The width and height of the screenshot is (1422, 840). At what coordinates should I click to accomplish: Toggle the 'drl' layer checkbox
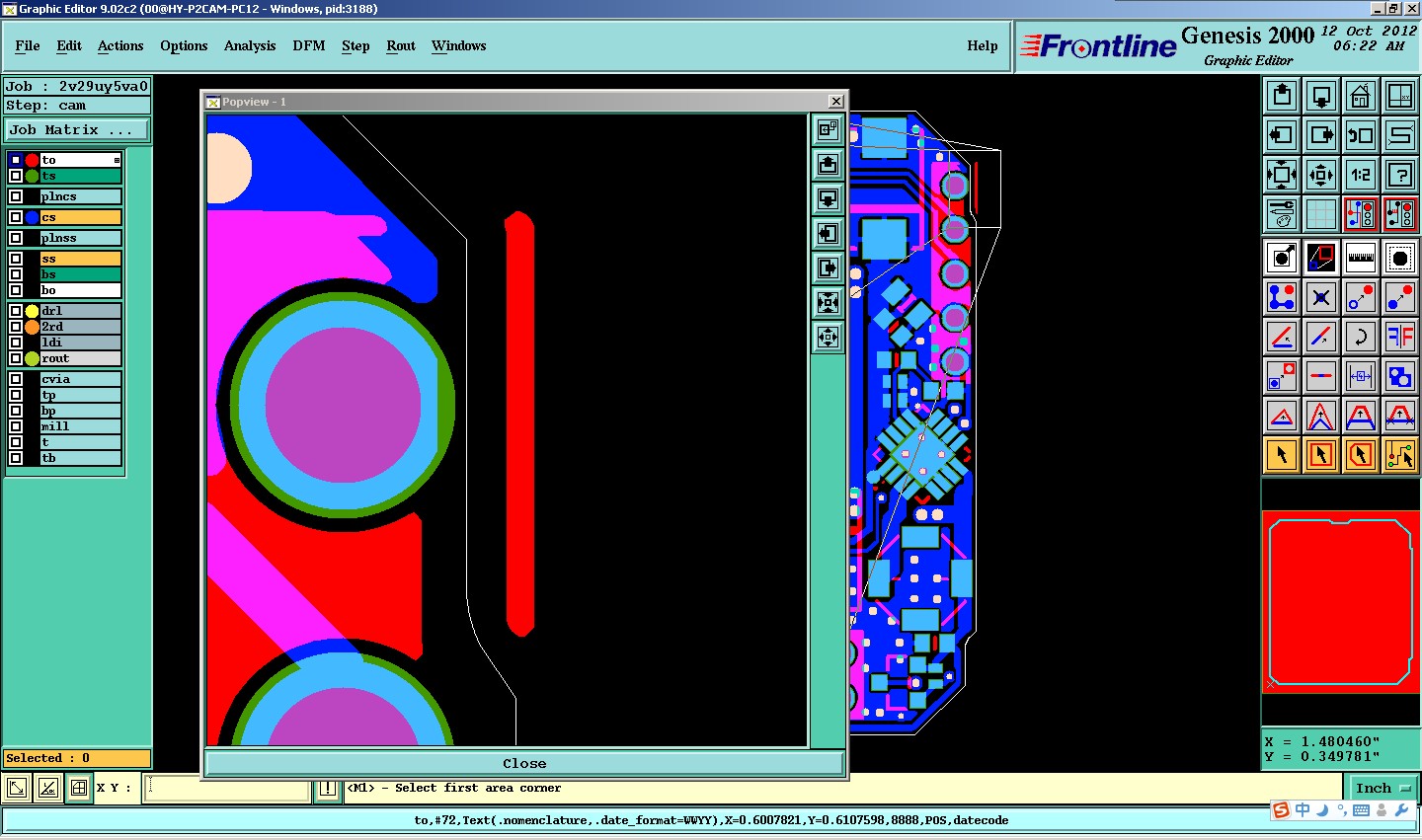pyautogui.click(x=16, y=311)
